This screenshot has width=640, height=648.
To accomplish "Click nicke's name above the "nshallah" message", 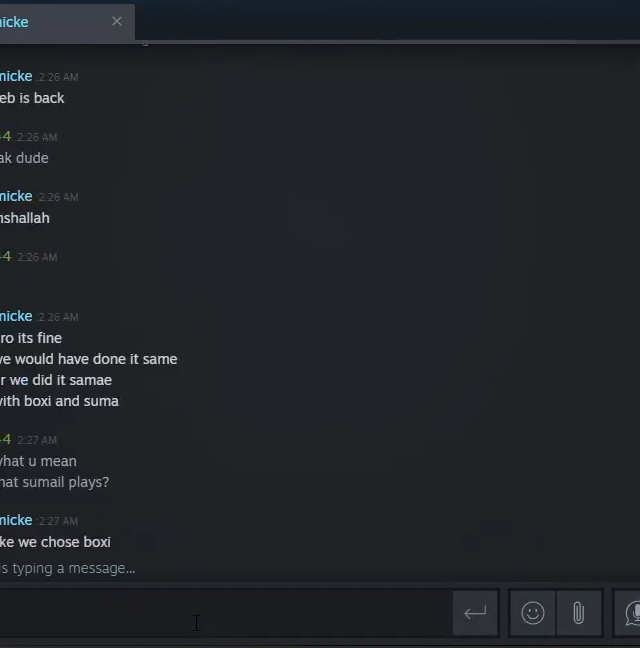I will (x=16, y=196).
